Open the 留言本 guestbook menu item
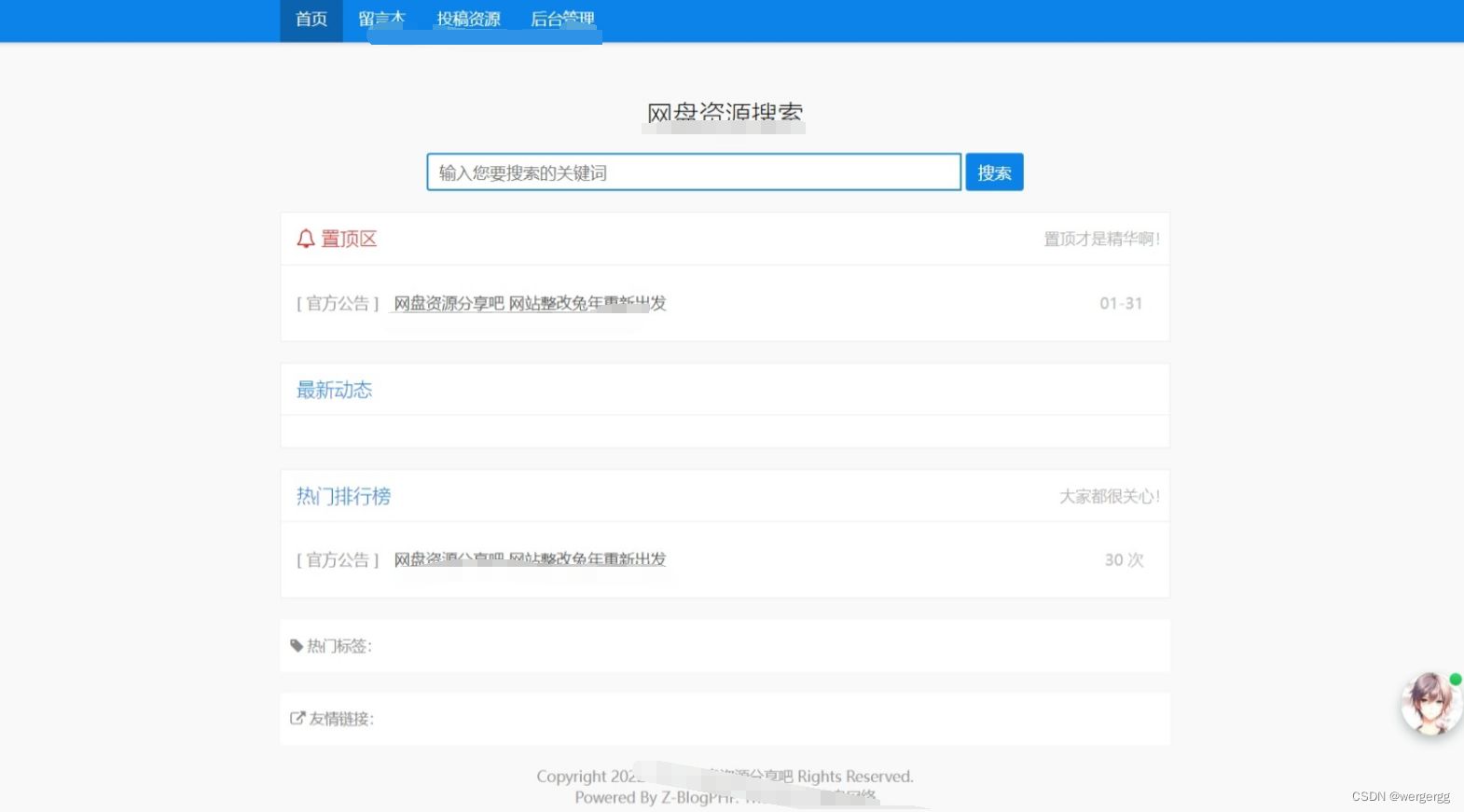The image size is (1464, 812). pos(382,20)
